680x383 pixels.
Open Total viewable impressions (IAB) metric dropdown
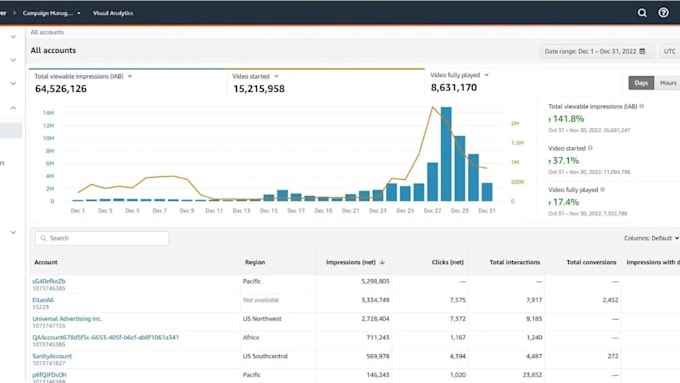click(x=130, y=76)
